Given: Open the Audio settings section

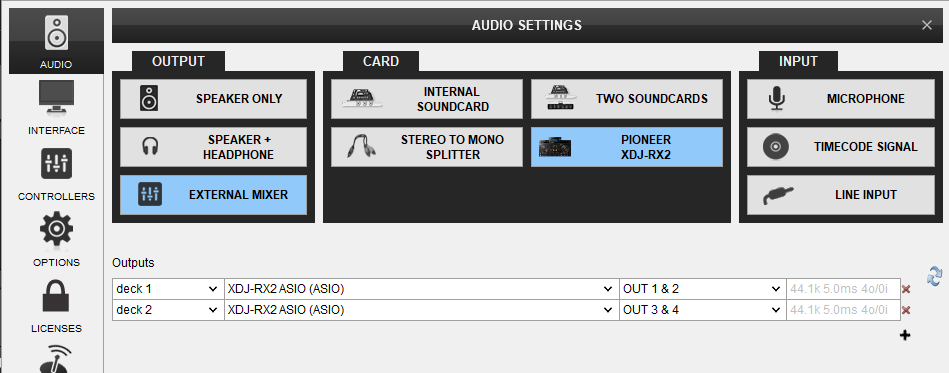Looking at the screenshot, I should tap(56, 41).
